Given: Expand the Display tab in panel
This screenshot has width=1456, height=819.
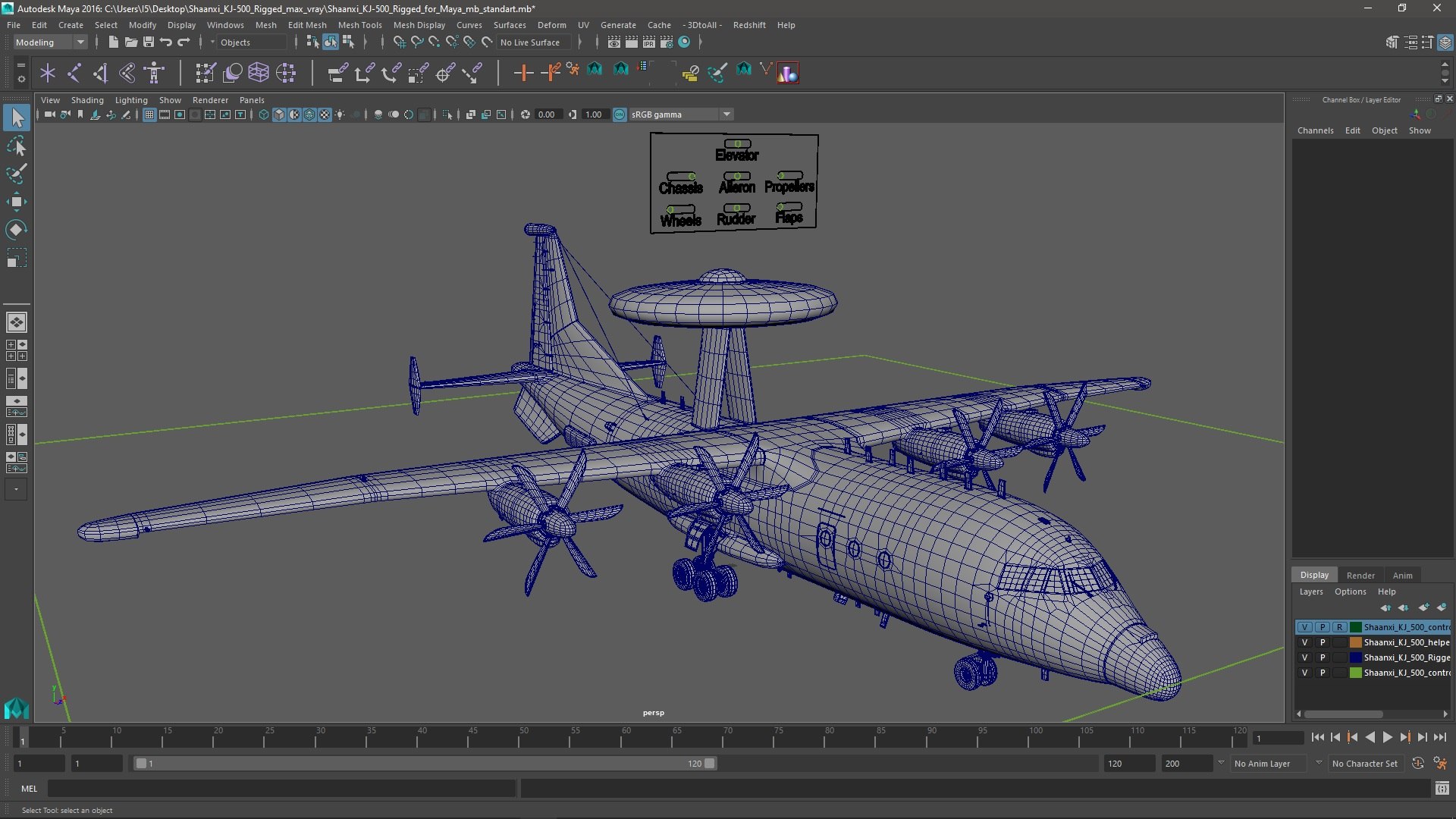Looking at the screenshot, I should 1314,575.
